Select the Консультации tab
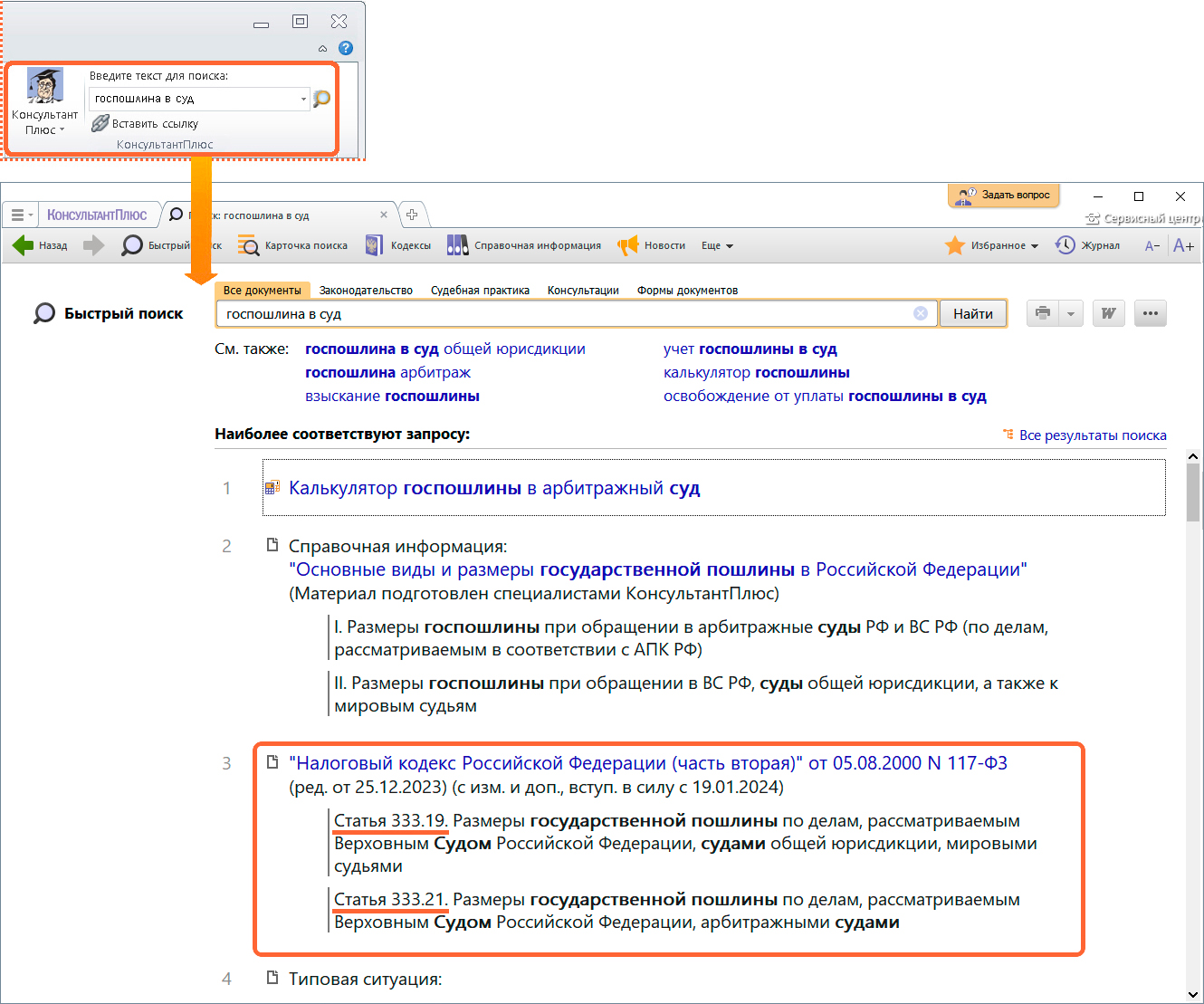Viewport: 1204px width, 1004px height. pyautogui.click(x=583, y=290)
